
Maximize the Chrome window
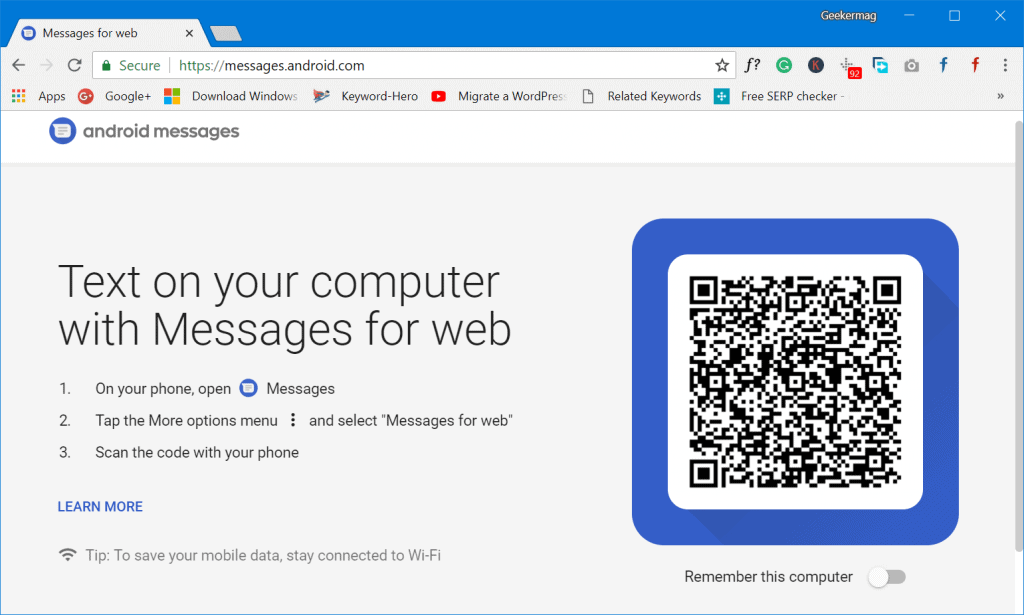(955, 16)
